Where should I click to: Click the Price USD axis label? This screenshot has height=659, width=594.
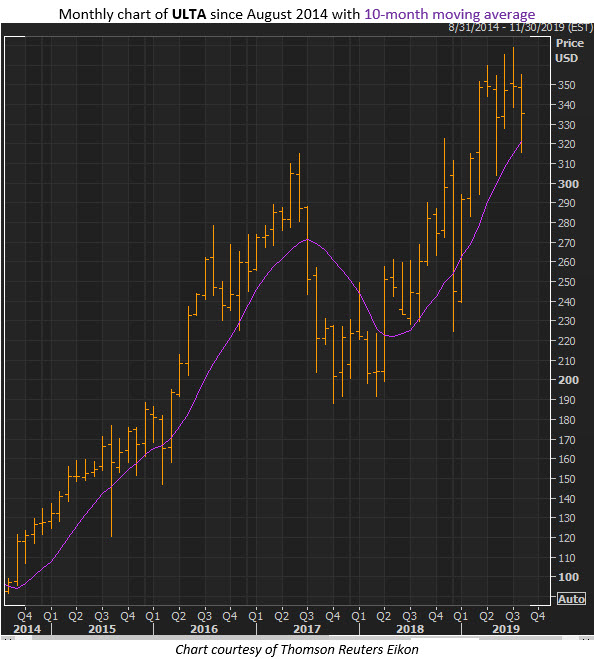pyautogui.click(x=570, y=50)
